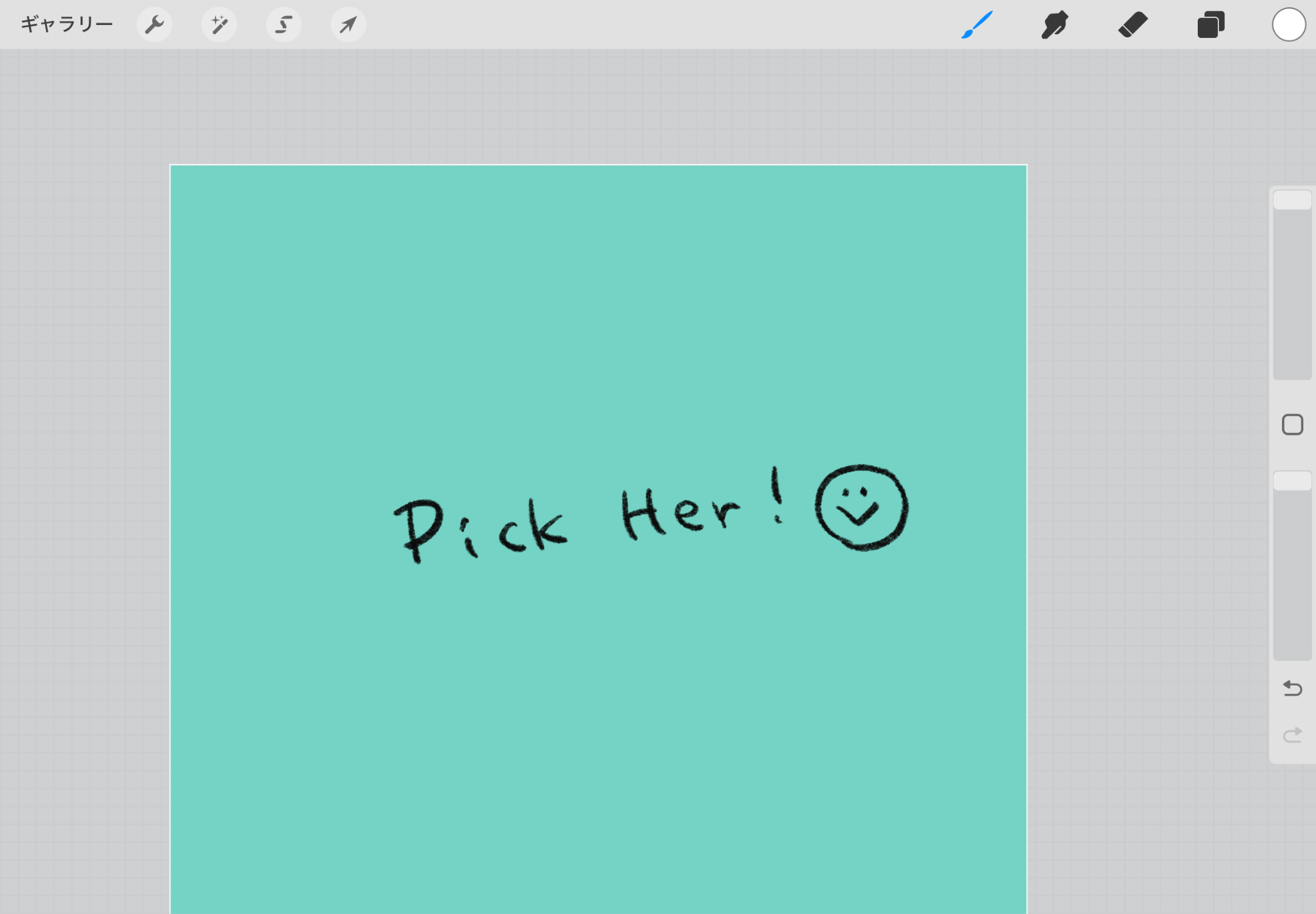The image size is (1316, 914).
Task: Undo the last stroke with sidebar arrow
Action: [x=1292, y=689]
